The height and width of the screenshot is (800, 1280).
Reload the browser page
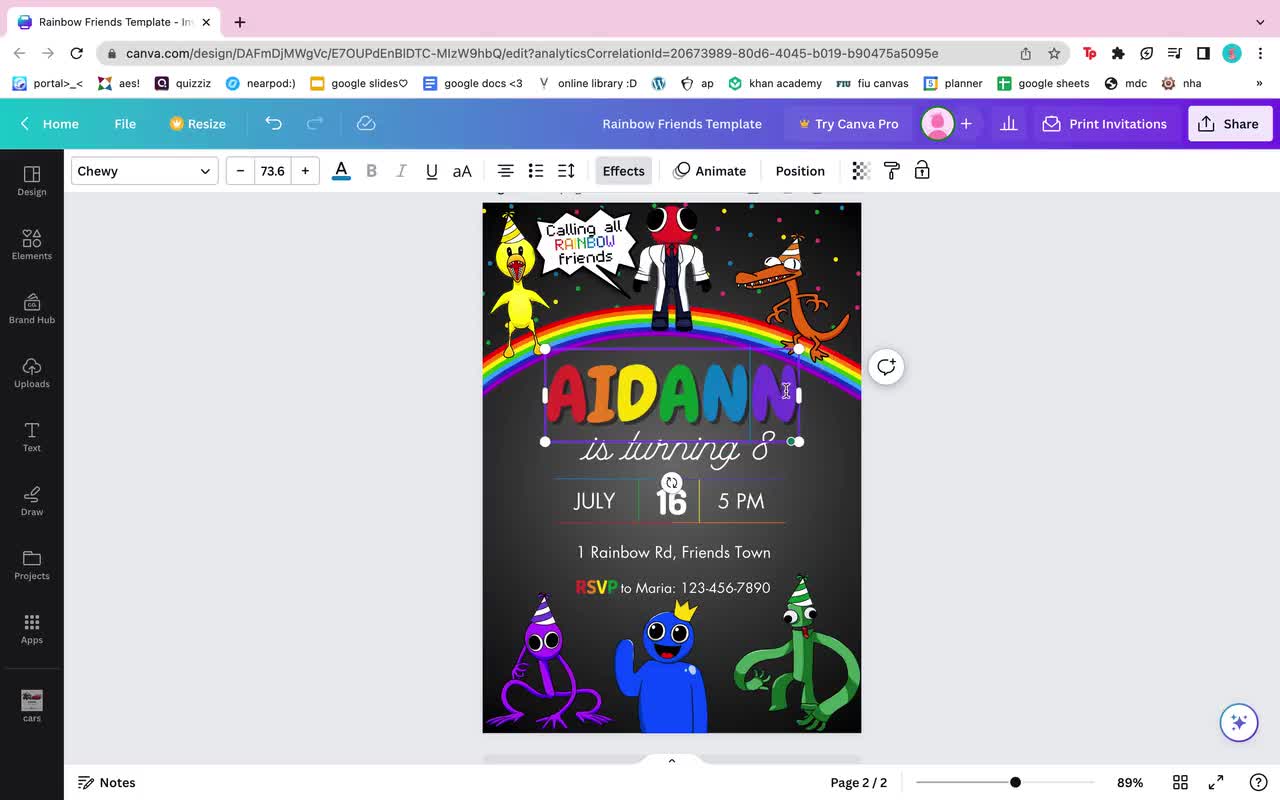[x=76, y=53]
